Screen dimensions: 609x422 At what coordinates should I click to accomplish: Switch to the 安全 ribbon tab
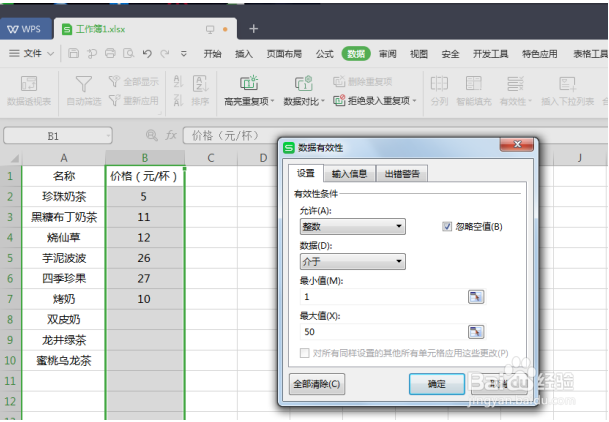tap(451, 54)
